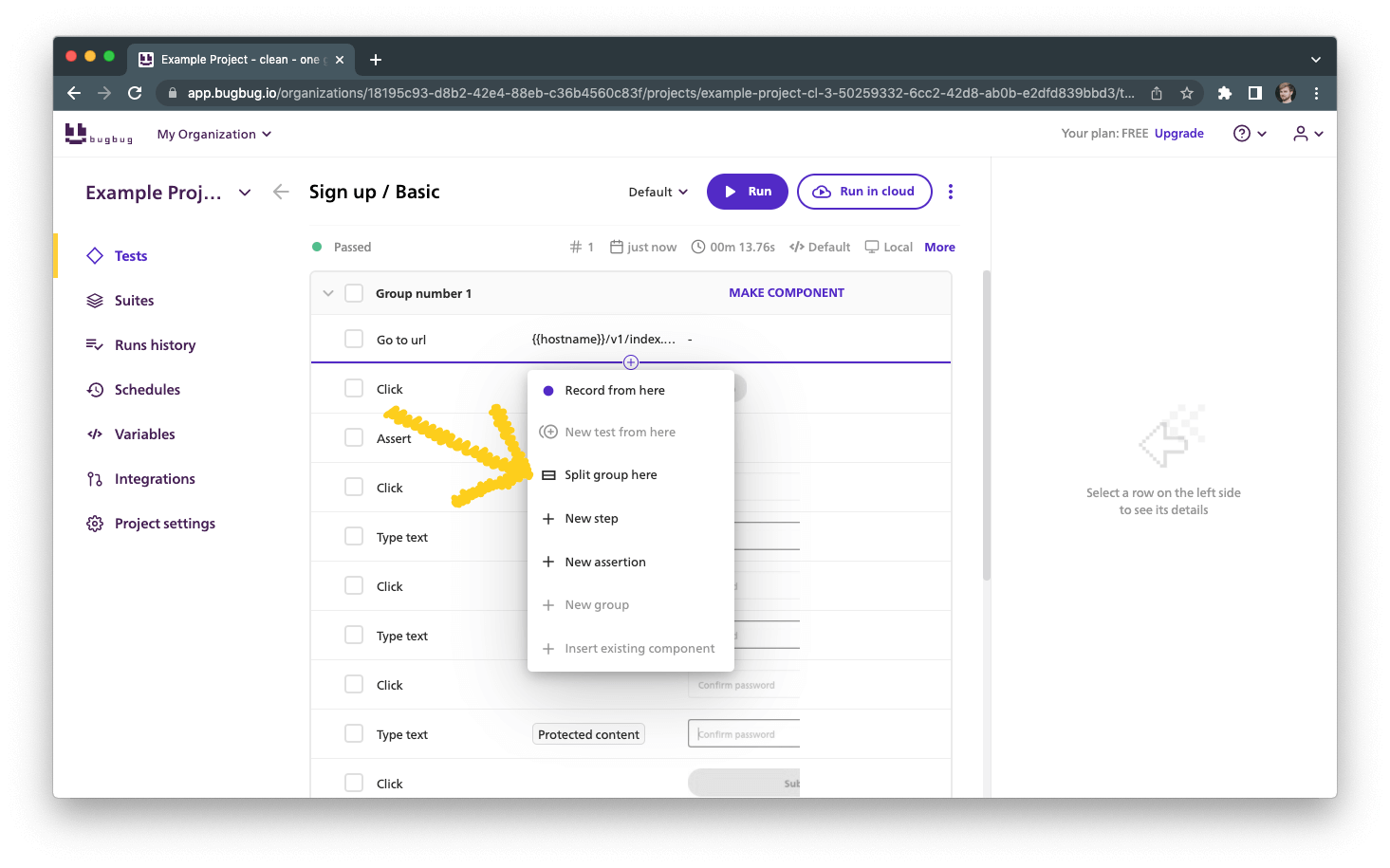Click the browser forward arrow
This screenshot has width=1390, height=868.
104,93
